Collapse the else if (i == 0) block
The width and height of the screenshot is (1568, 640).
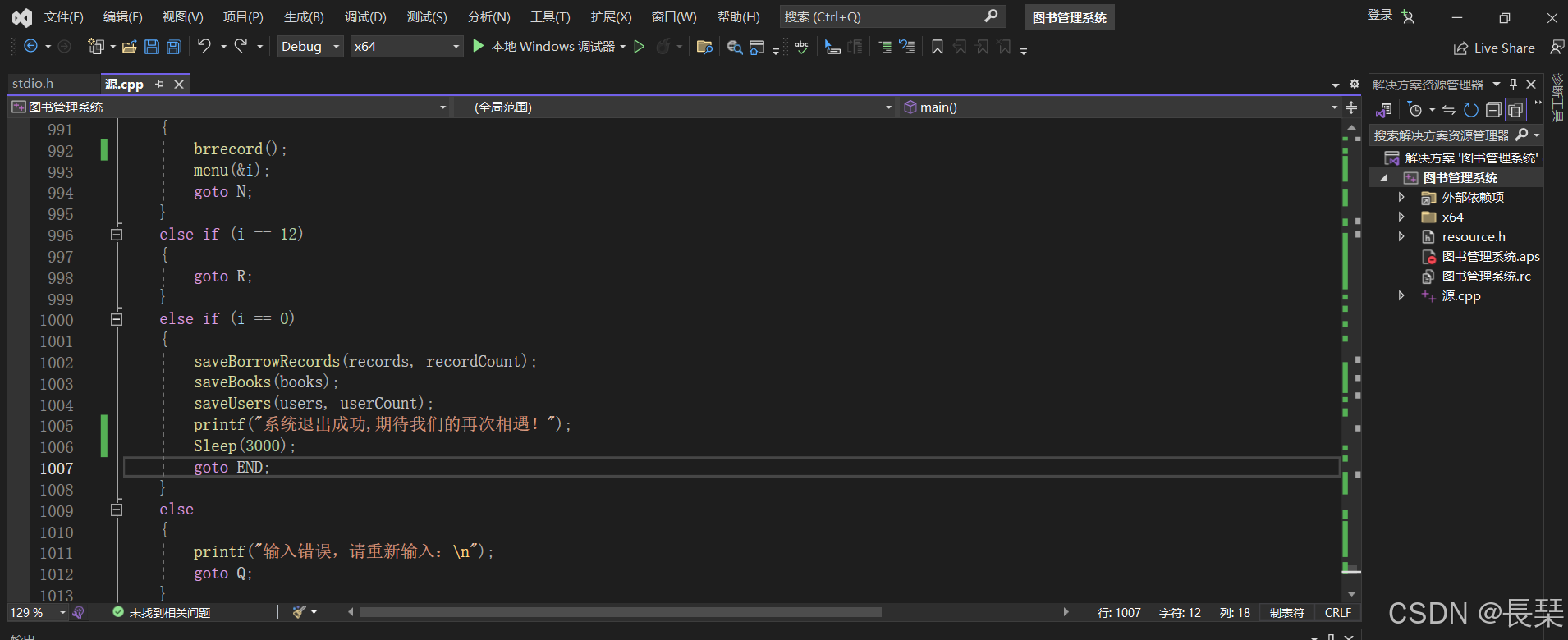click(x=117, y=319)
